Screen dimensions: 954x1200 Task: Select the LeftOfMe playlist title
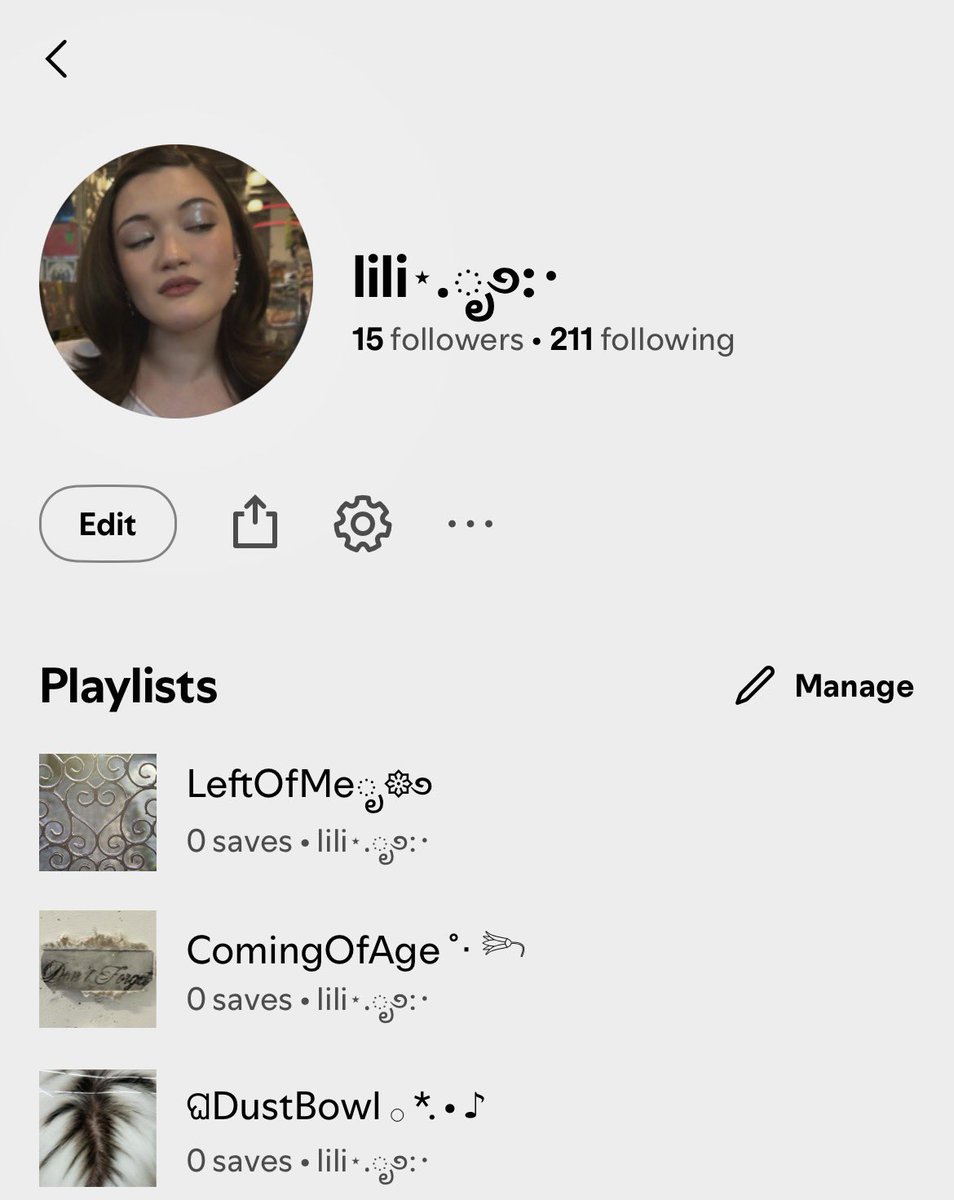(x=309, y=787)
